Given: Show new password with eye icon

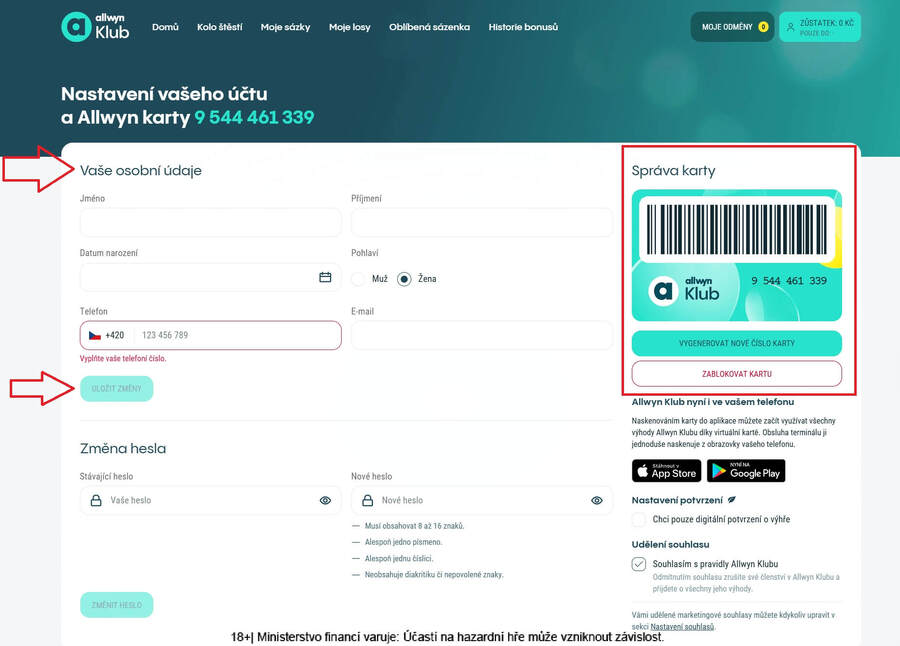Looking at the screenshot, I should [x=597, y=500].
